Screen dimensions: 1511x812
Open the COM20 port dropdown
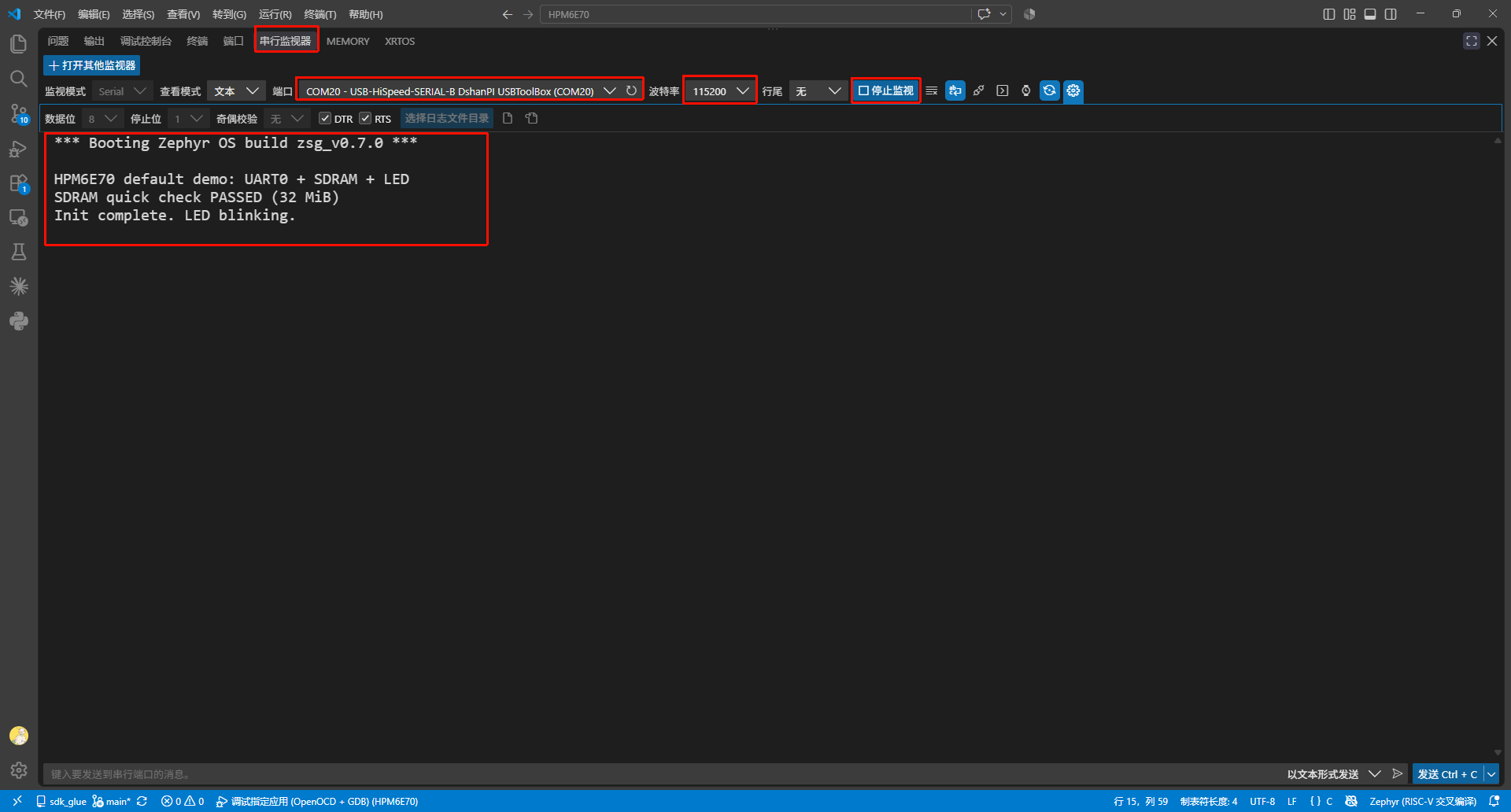[x=460, y=91]
